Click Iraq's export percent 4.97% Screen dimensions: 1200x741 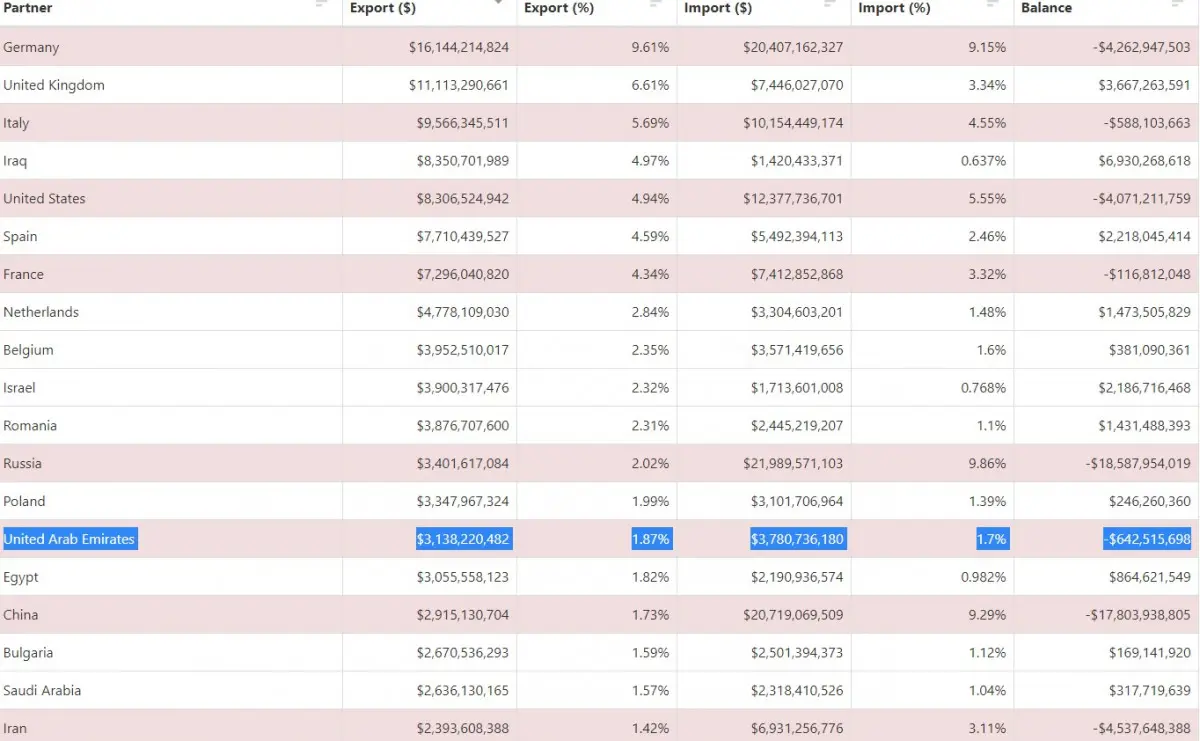pos(651,161)
